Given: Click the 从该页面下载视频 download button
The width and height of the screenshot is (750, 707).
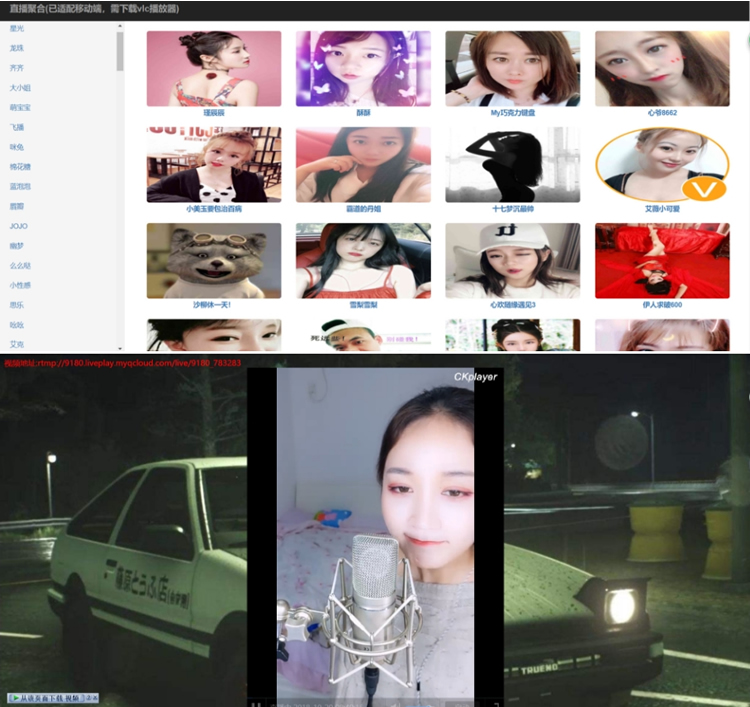Looking at the screenshot, I should (x=52, y=697).
